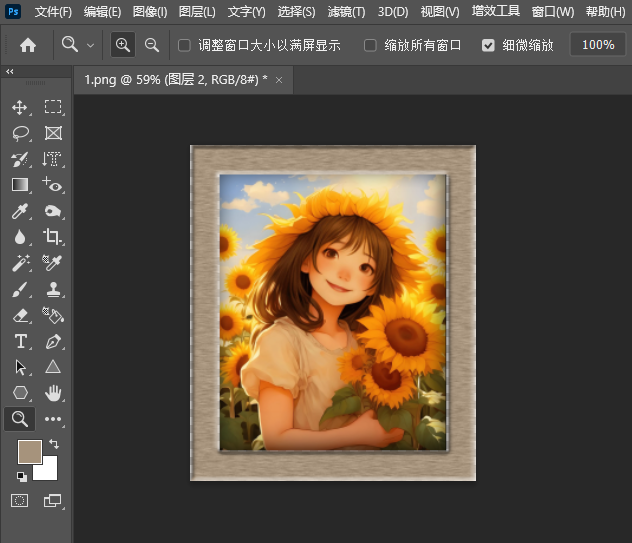Select the Frame tool
The image size is (632, 543).
click(x=53, y=133)
